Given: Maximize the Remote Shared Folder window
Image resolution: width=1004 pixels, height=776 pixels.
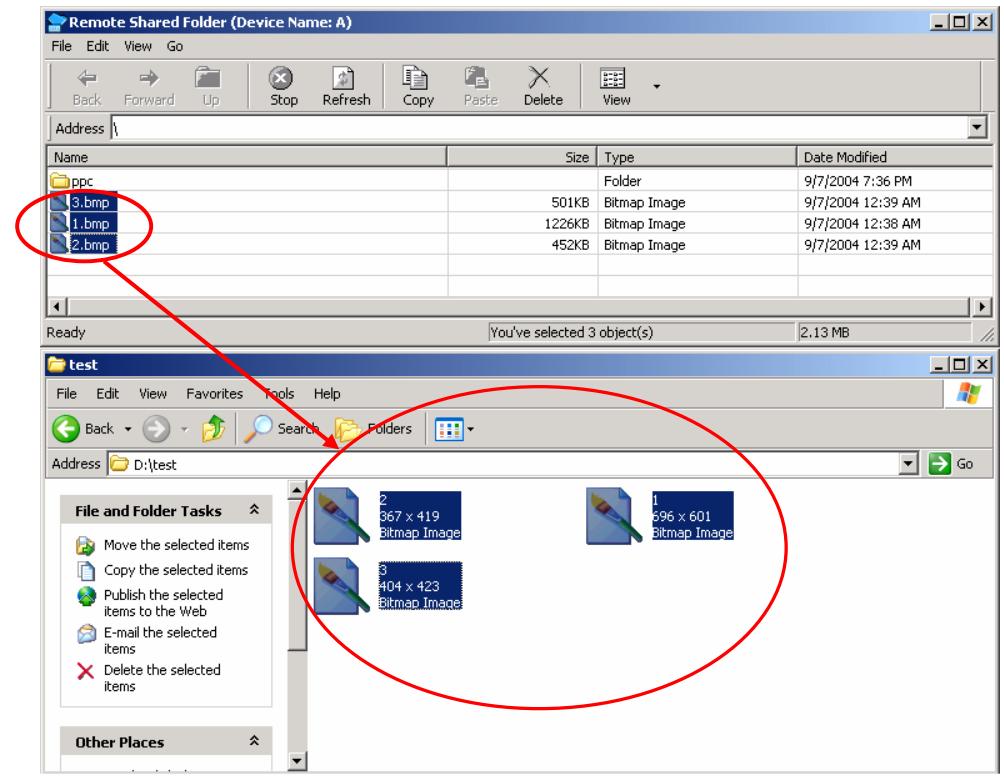Looking at the screenshot, I should [959, 22].
